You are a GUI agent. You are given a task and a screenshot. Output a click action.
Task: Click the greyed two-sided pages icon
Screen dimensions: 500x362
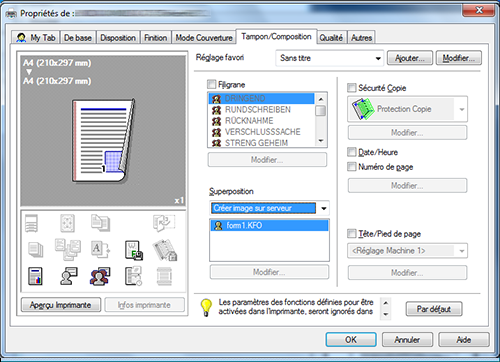[x=100, y=223]
